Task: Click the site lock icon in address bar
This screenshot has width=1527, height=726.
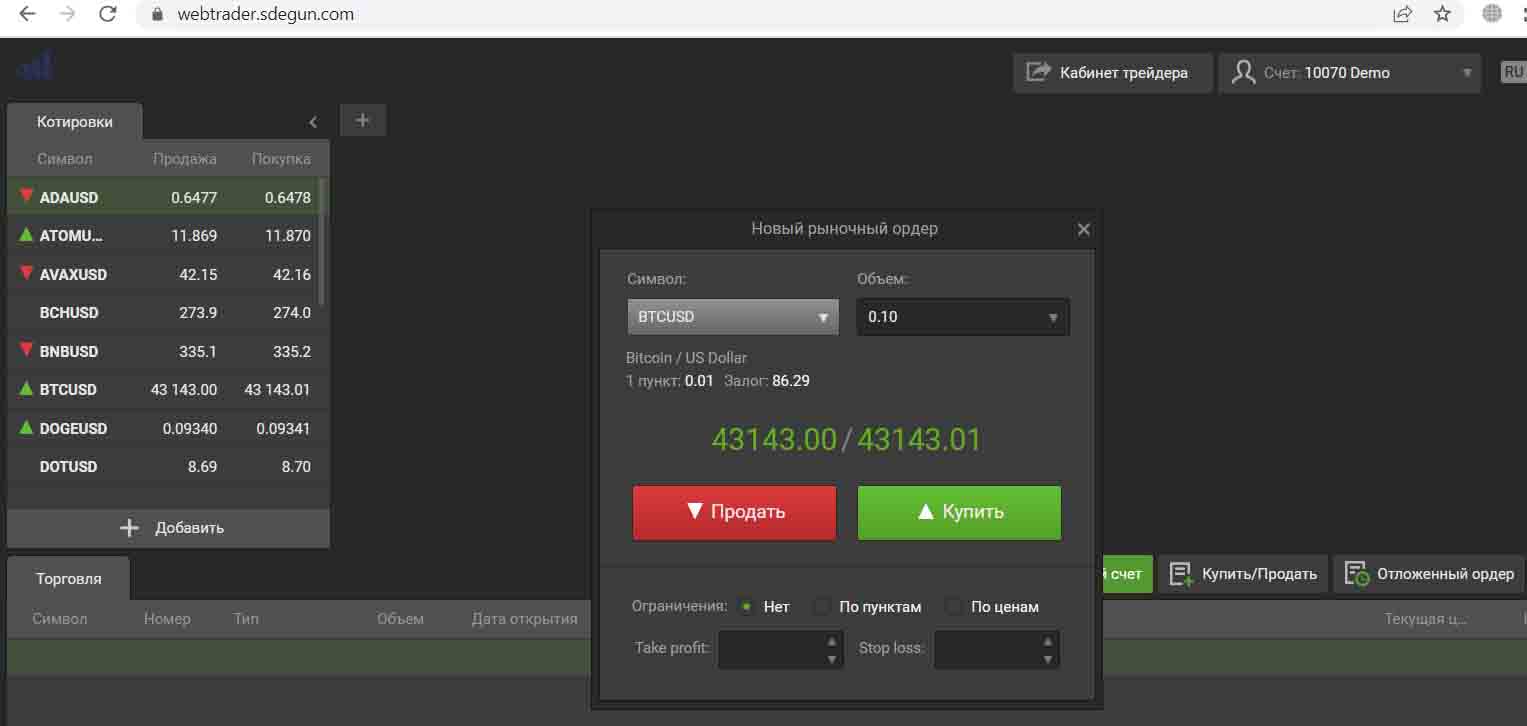Action: tap(155, 15)
